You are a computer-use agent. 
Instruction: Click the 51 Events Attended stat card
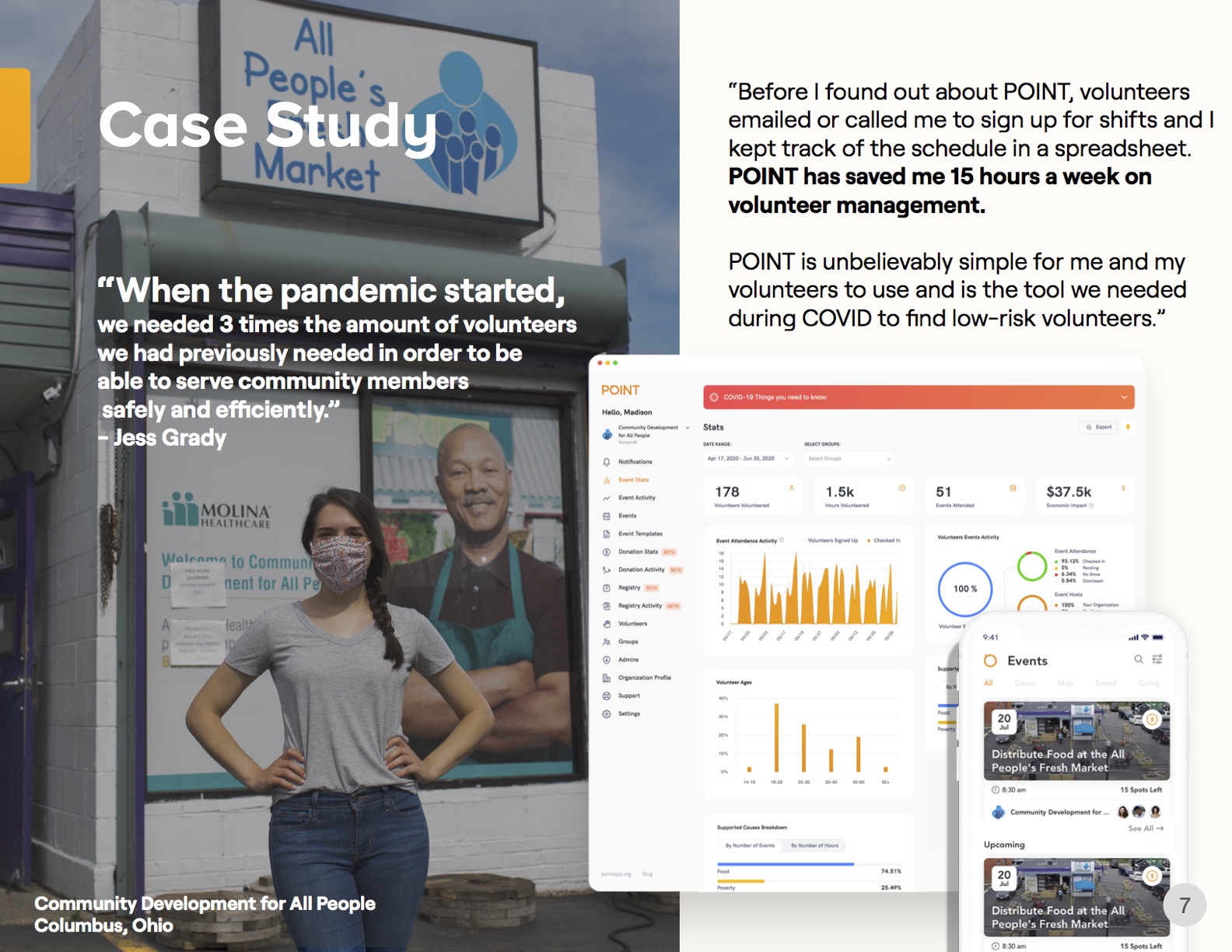pyautogui.click(x=975, y=495)
